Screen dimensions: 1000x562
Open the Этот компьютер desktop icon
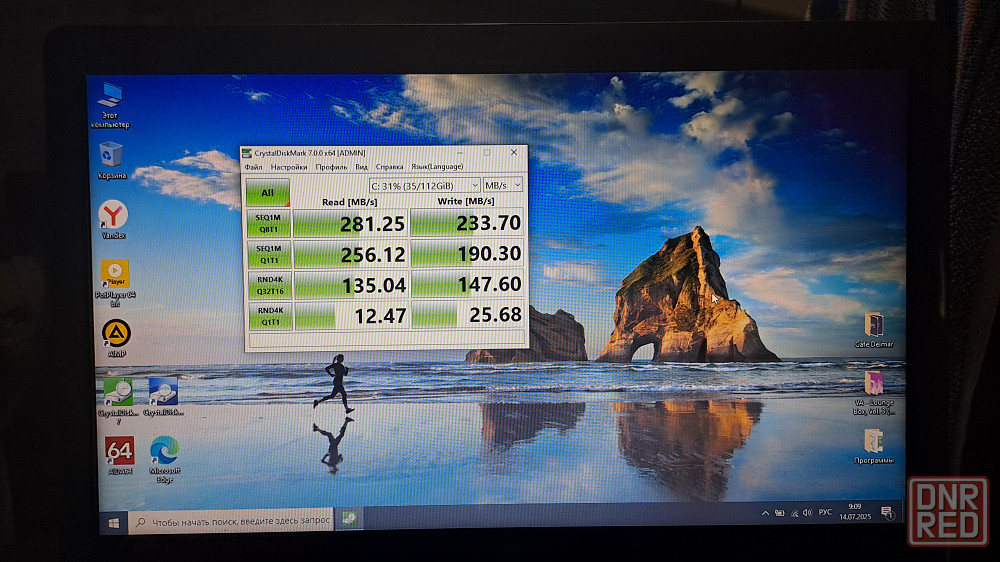(110, 105)
